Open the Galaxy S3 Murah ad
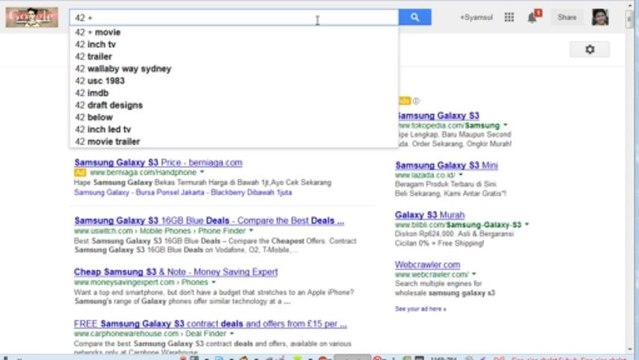Image resolution: width=639 pixels, height=360 pixels. click(430, 215)
